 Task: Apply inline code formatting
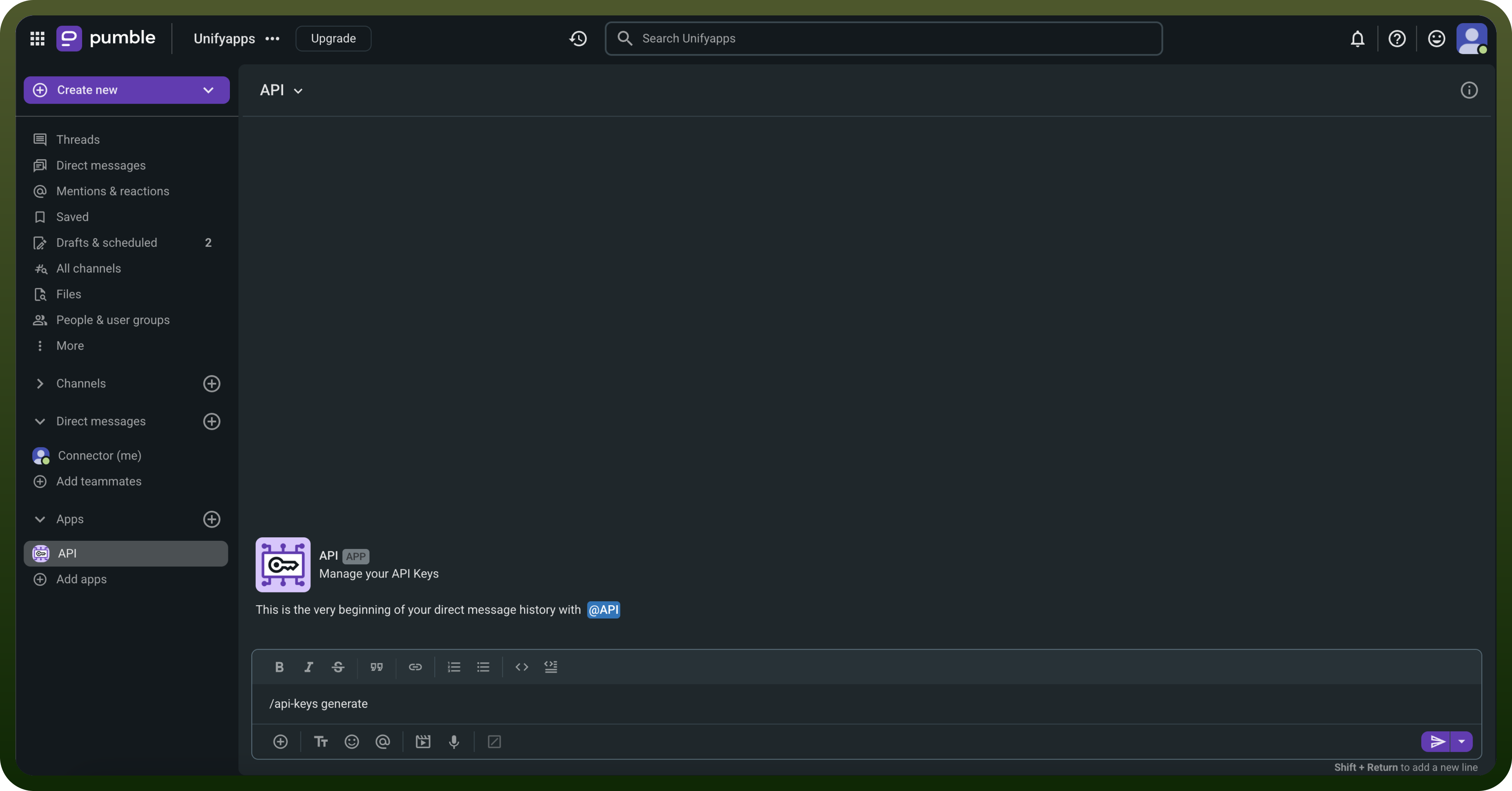coord(522,666)
